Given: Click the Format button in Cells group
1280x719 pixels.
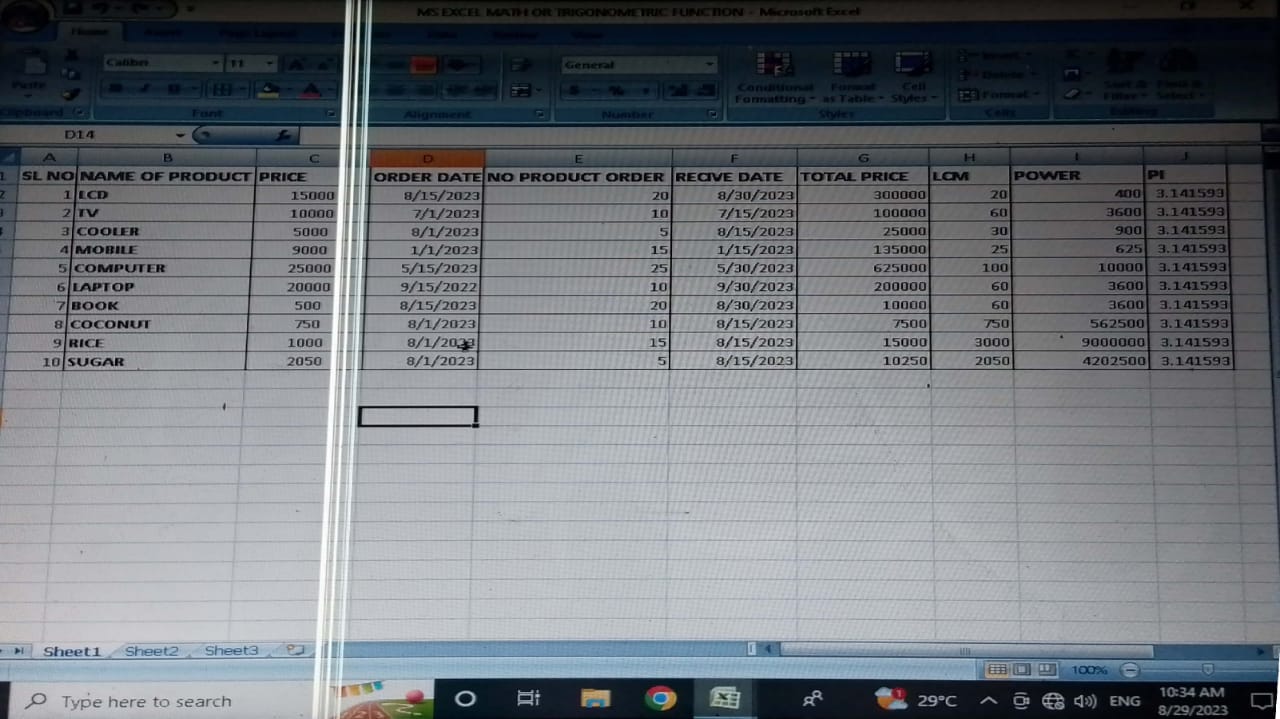Looking at the screenshot, I should 1000,95.
